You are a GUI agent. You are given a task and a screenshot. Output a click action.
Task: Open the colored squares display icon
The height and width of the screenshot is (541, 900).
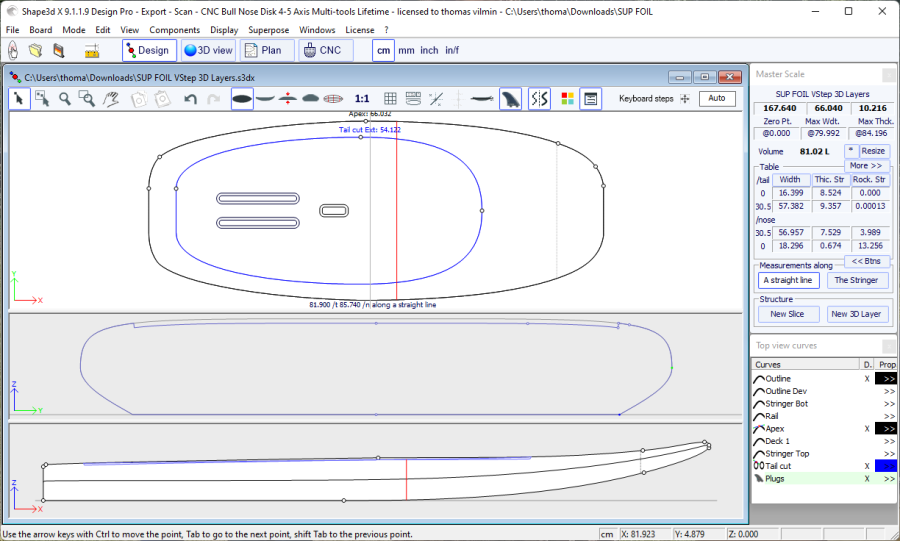567,98
